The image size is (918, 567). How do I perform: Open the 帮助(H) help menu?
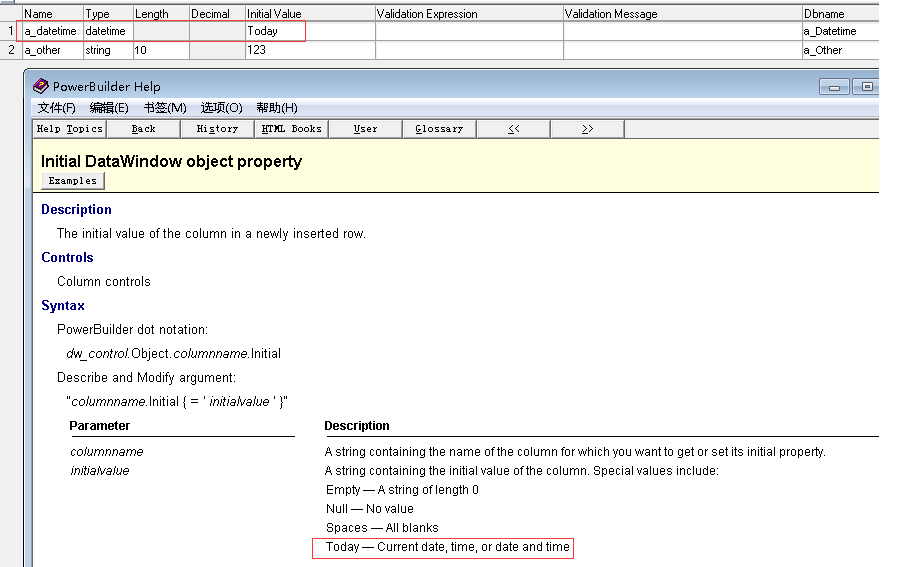tap(277, 108)
